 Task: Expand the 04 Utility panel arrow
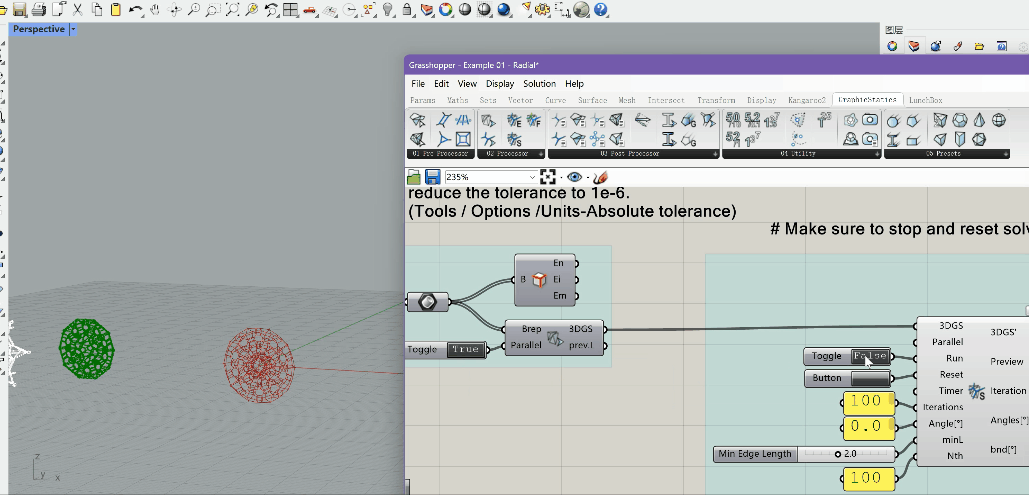[877, 154]
